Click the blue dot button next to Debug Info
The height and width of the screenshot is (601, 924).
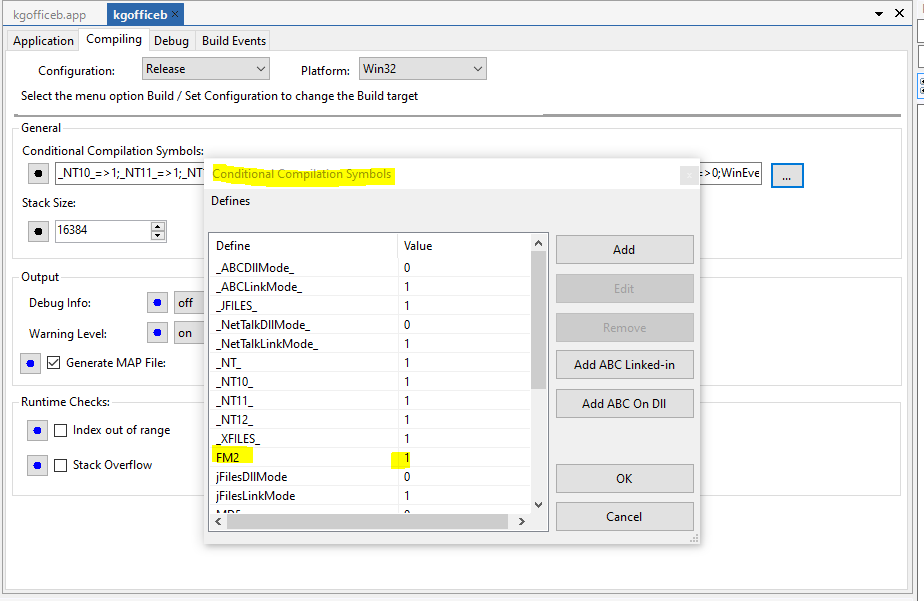[157, 303]
